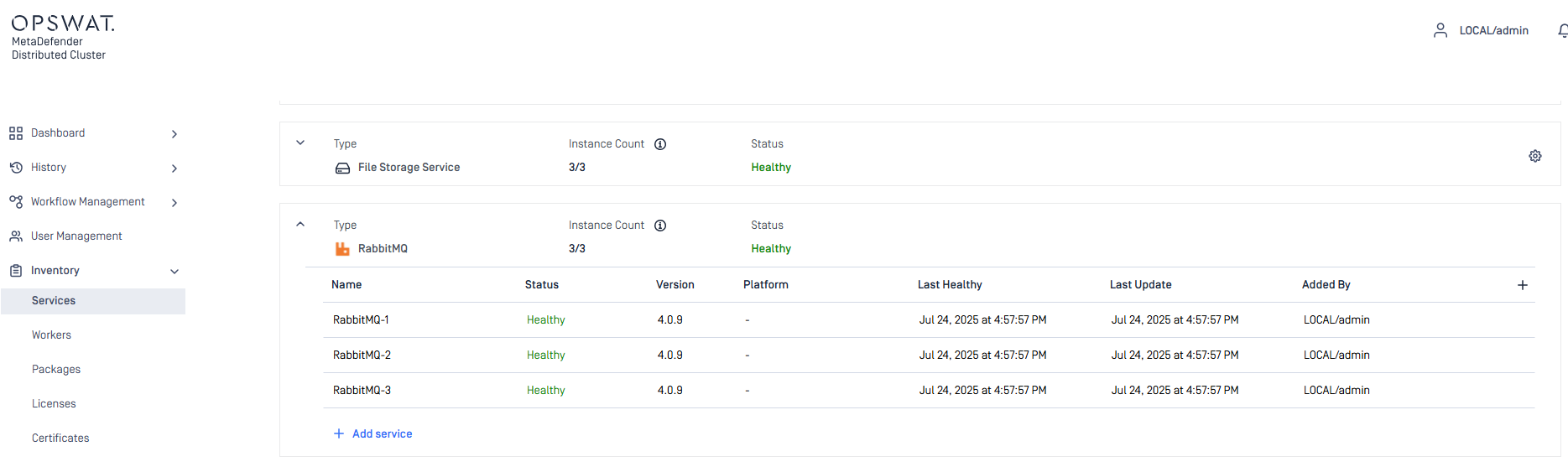The height and width of the screenshot is (467, 1568).
Task: Click the OPSWAT MetaDefender logo
Action: [62, 38]
